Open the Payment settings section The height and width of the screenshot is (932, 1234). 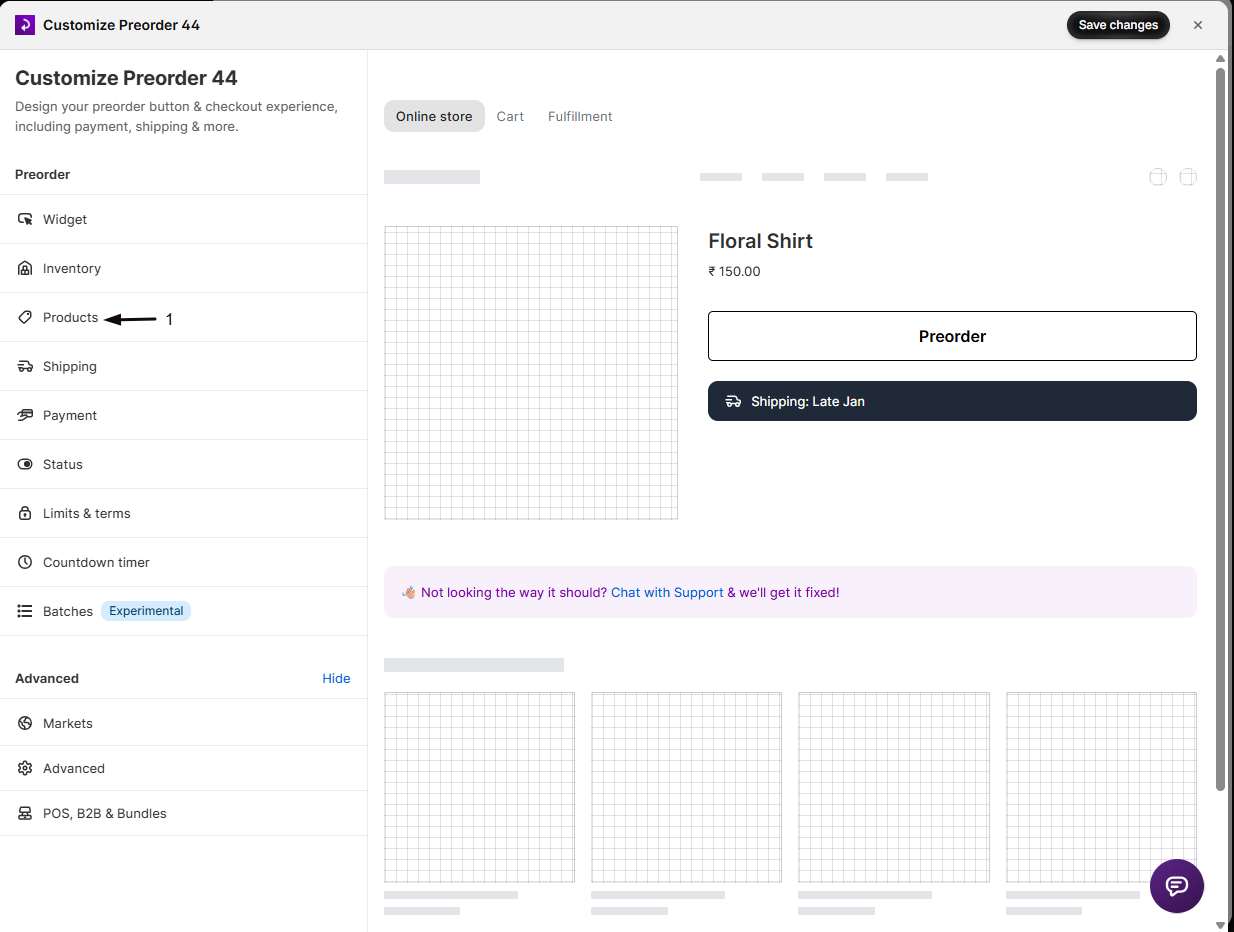[x=184, y=415]
